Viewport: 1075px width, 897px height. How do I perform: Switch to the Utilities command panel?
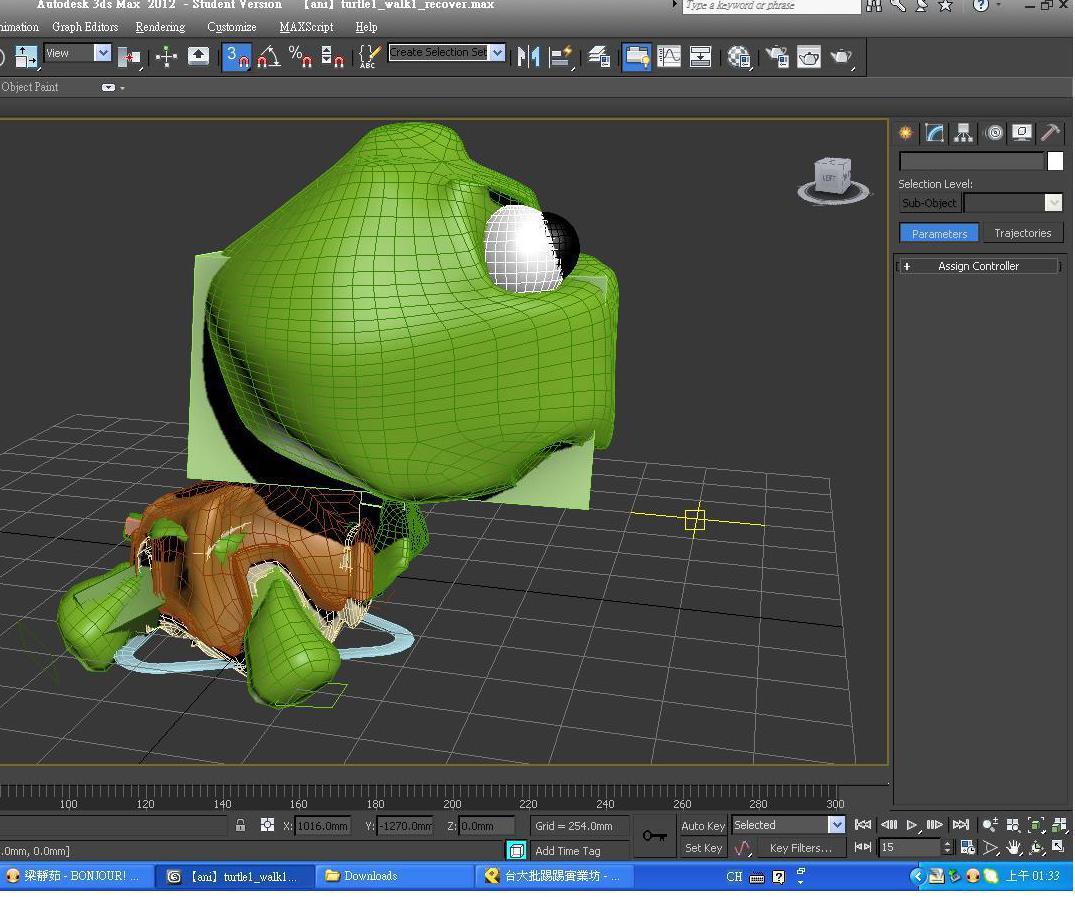click(x=1050, y=132)
